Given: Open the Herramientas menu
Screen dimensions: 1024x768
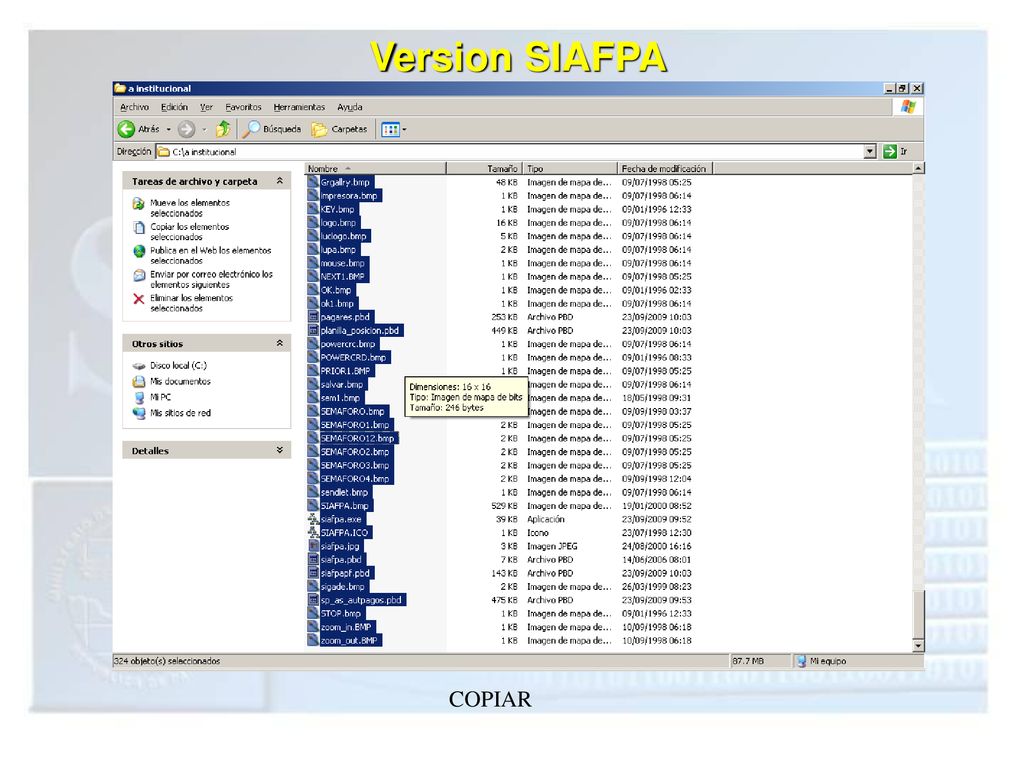Looking at the screenshot, I should (x=299, y=107).
